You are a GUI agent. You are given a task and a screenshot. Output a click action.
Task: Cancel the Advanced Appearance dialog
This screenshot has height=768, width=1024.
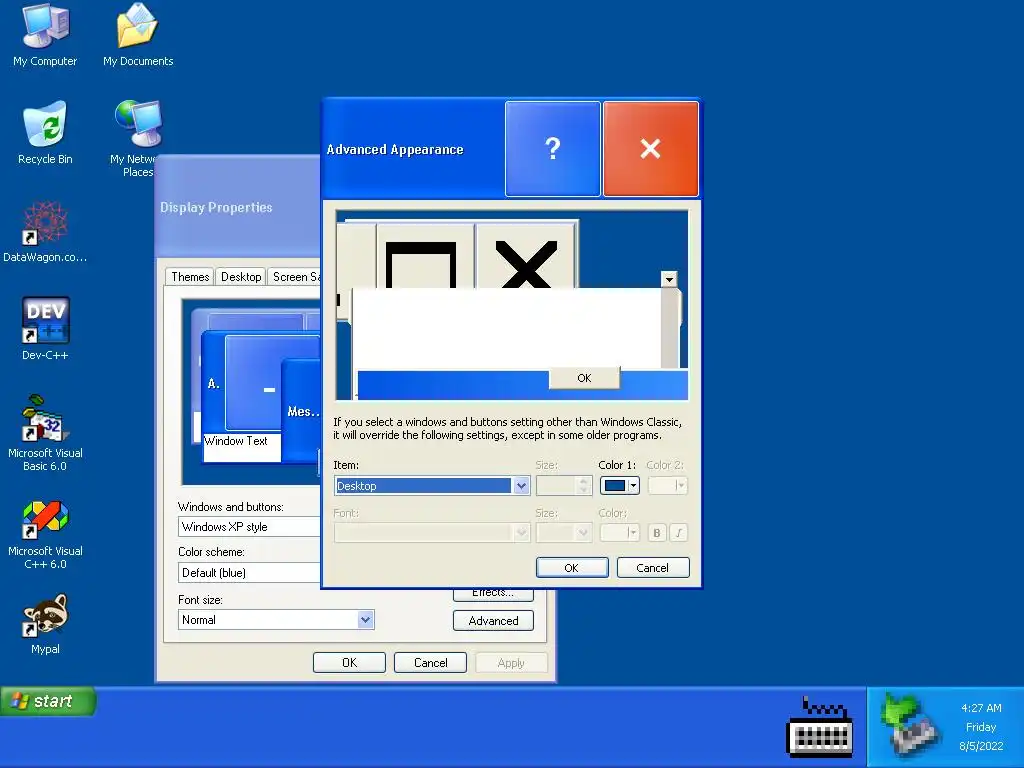pyautogui.click(x=652, y=568)
